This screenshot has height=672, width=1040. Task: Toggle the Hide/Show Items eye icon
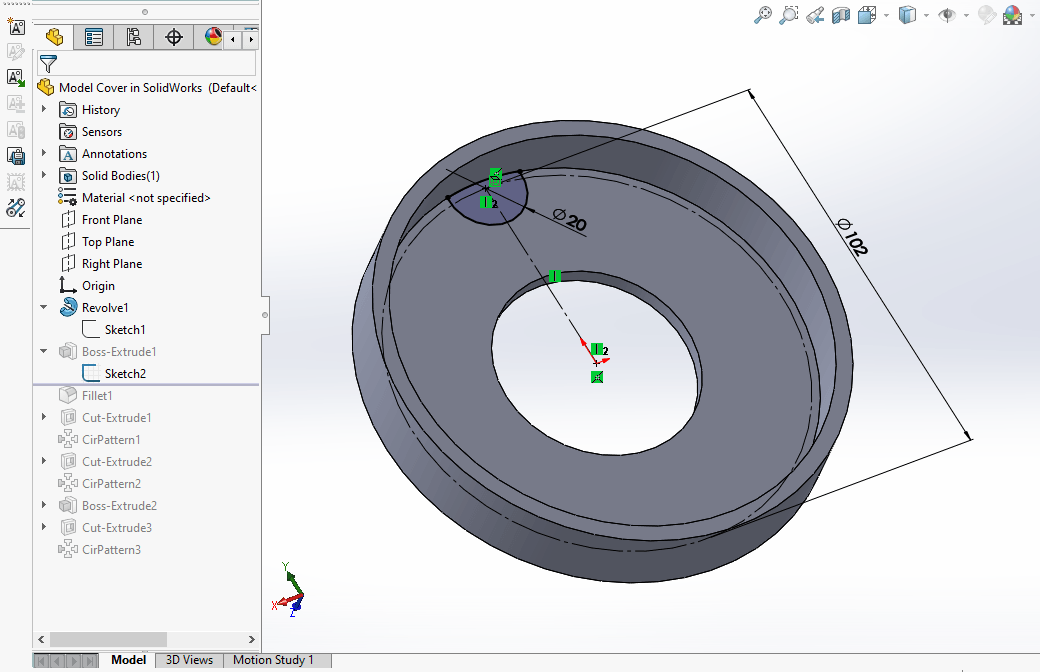coord(946,15)
